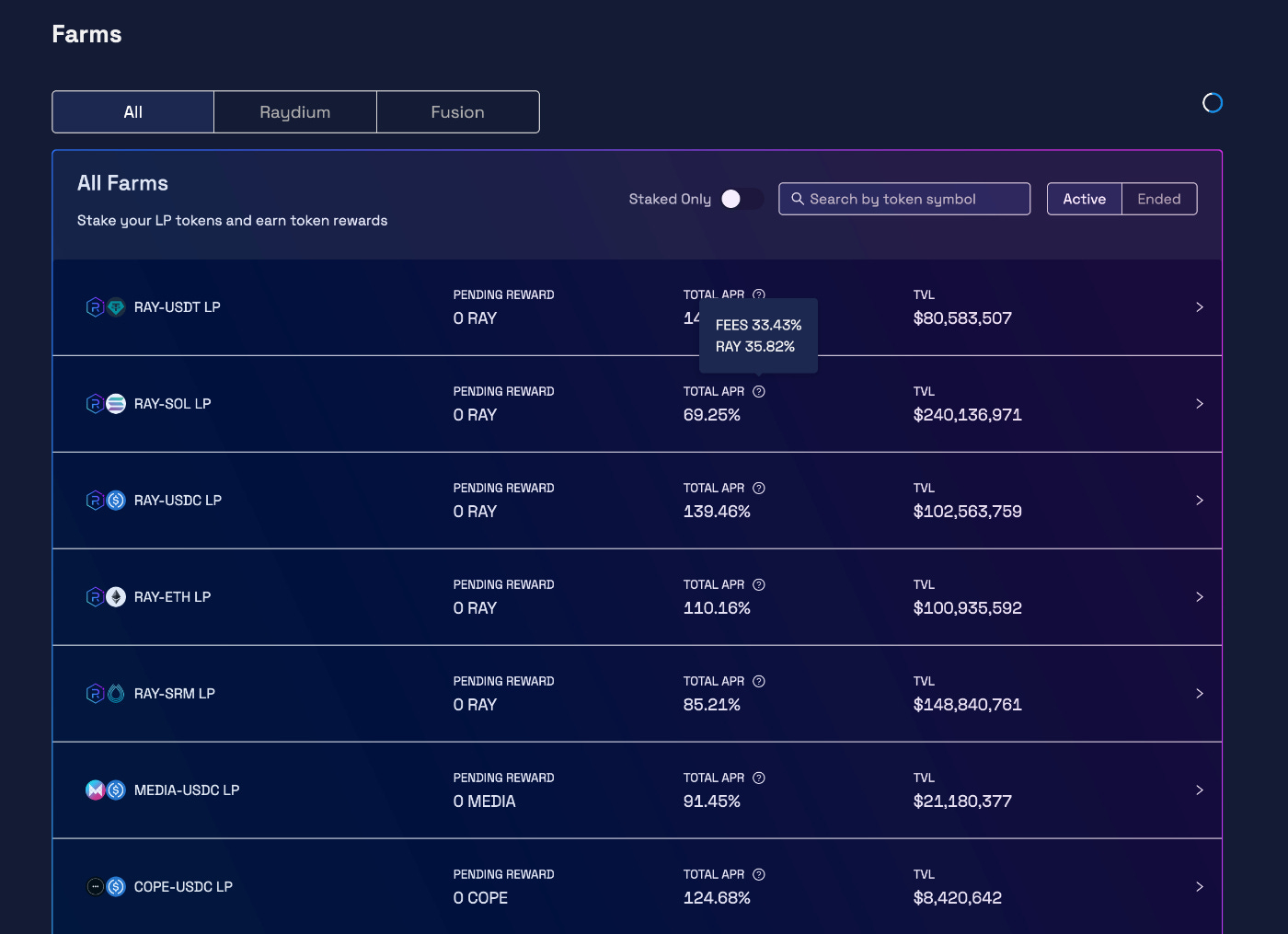Expand the RAY-ETH LP farm row chevron
1288x934 pixels.
pos(1200,597)
